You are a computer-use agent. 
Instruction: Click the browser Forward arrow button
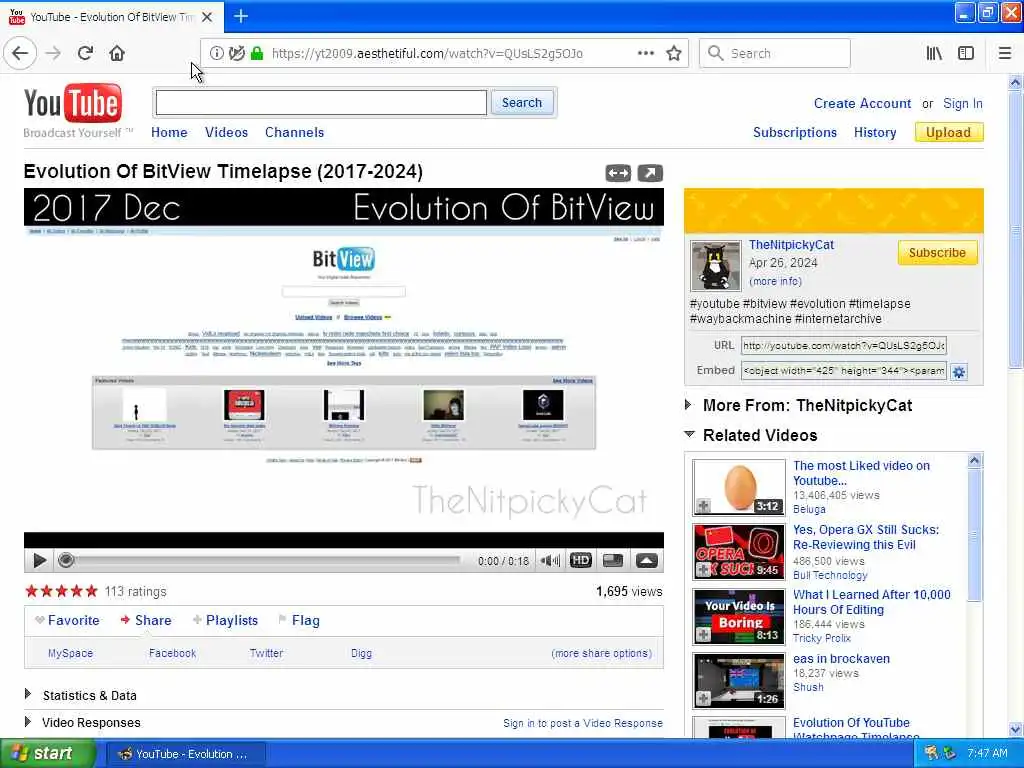[54, 53]
